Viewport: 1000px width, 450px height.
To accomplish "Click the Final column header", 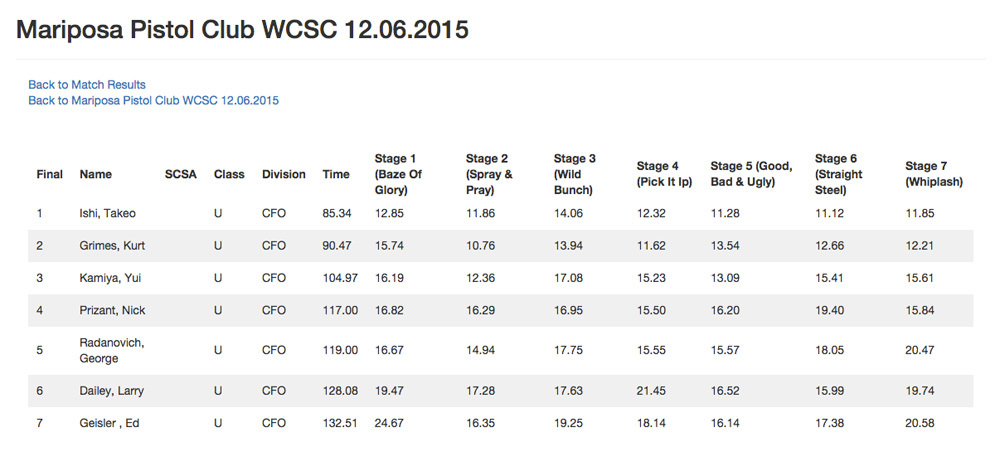I will 50,174.
